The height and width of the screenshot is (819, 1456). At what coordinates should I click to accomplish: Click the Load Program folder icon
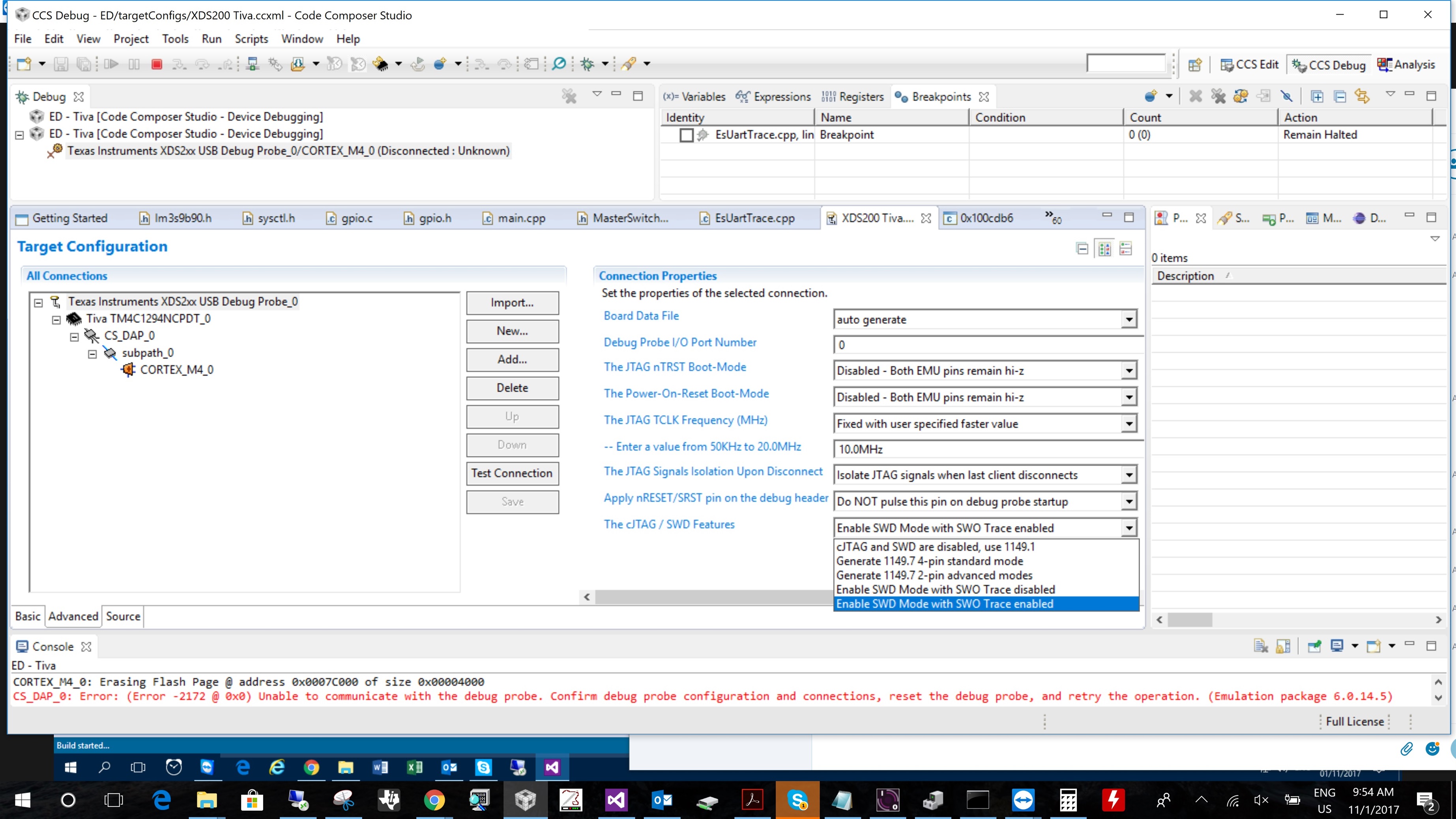pyautogui.click(x=298, y=64)
